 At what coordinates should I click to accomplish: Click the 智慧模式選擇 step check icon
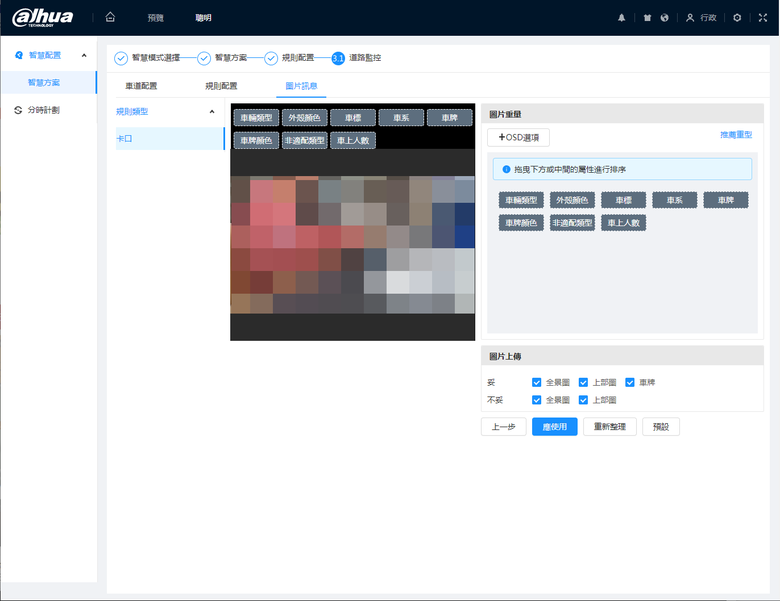pyautogui.click(x=121, y=58)
